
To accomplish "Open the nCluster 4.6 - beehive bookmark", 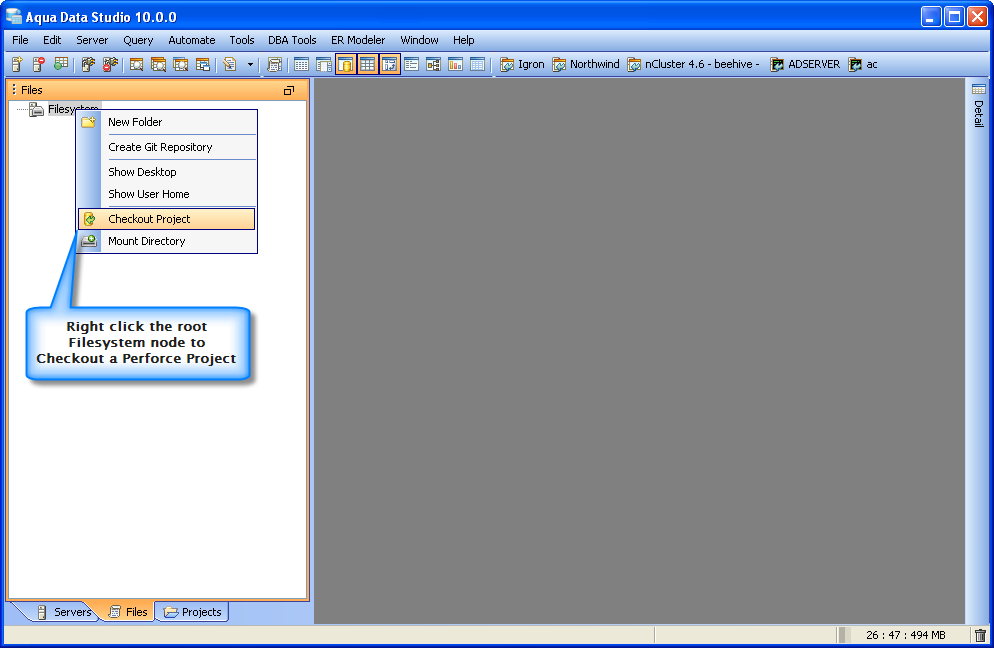I will coord(694,64).
